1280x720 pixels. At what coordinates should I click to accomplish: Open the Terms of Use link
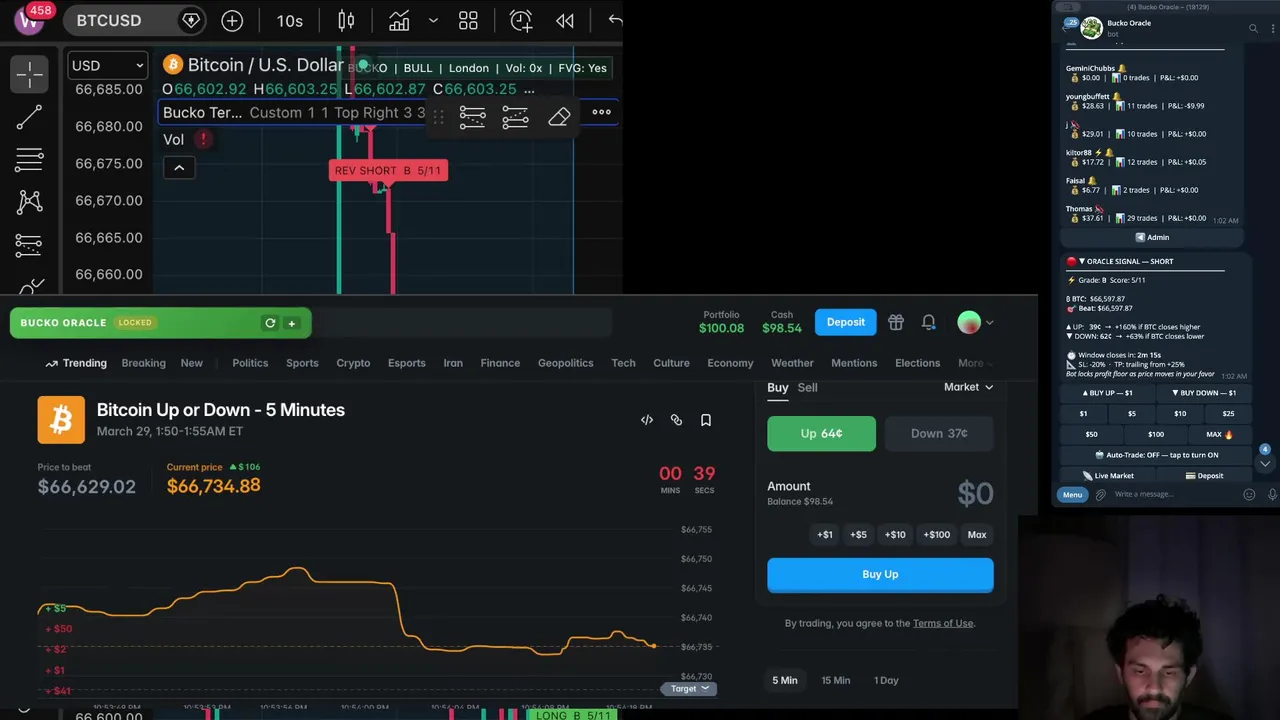tap(943, 623)
